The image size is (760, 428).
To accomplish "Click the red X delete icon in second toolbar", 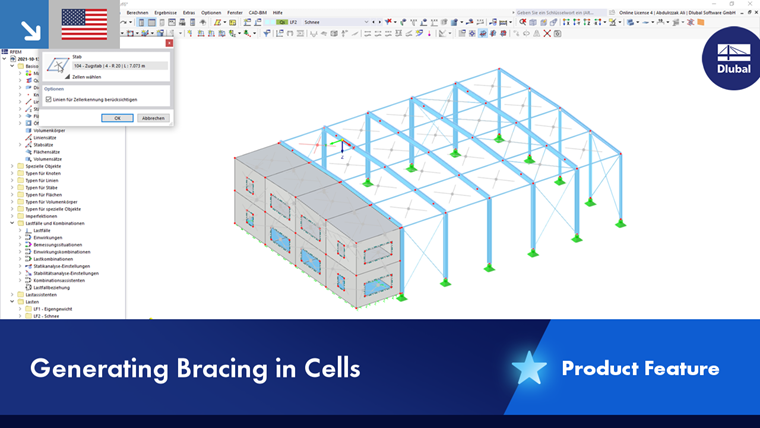I will 547,33.
